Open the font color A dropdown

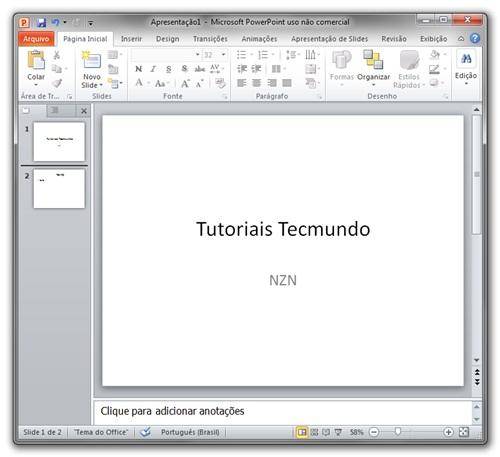tap(149, 83)
